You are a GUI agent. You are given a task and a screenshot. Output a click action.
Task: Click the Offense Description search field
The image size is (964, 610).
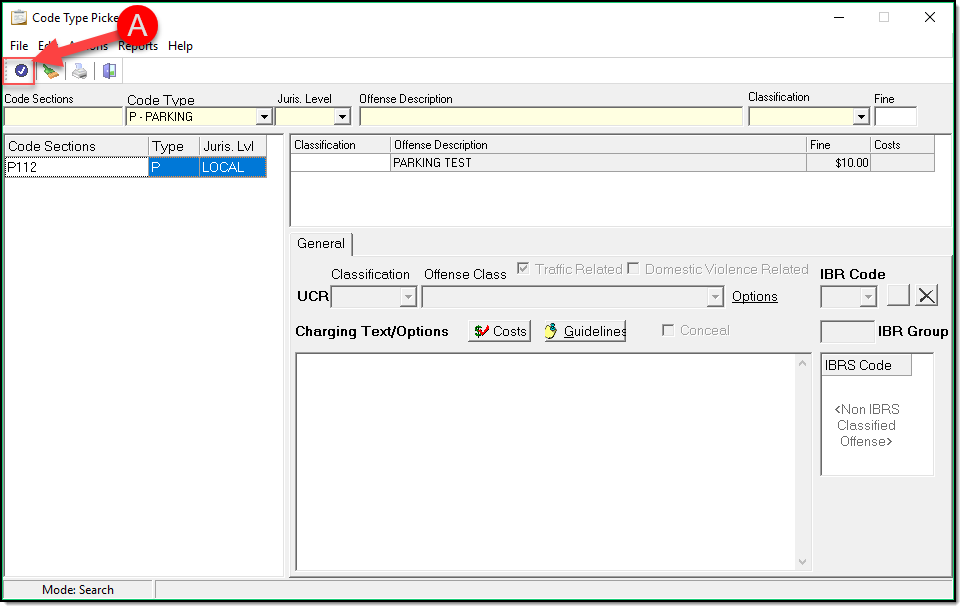coord(550,117)
